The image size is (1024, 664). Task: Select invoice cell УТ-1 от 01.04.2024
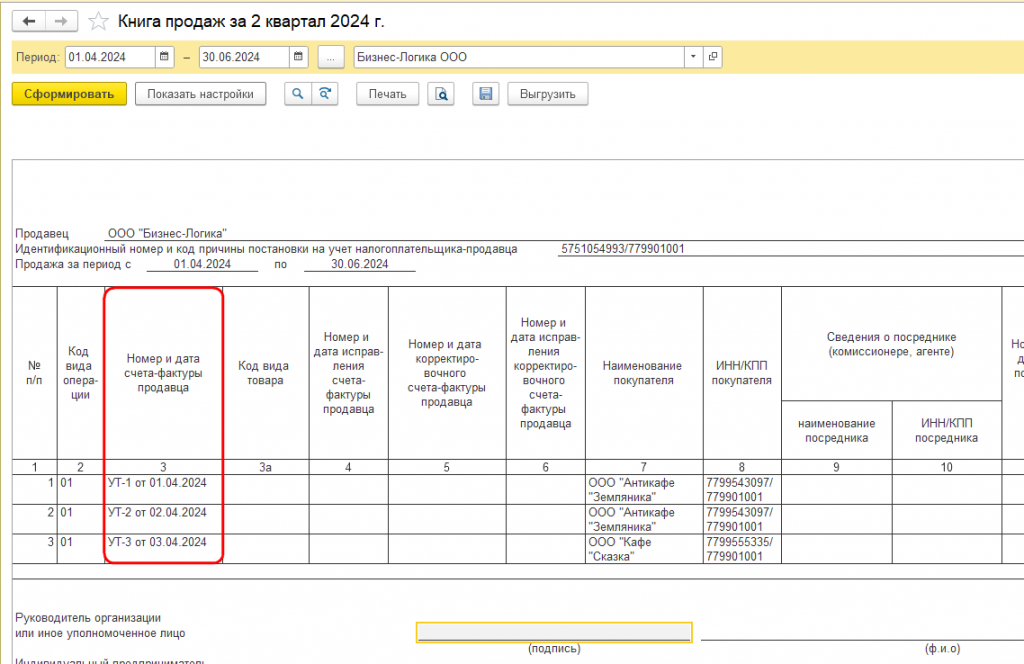pos(163,490)
